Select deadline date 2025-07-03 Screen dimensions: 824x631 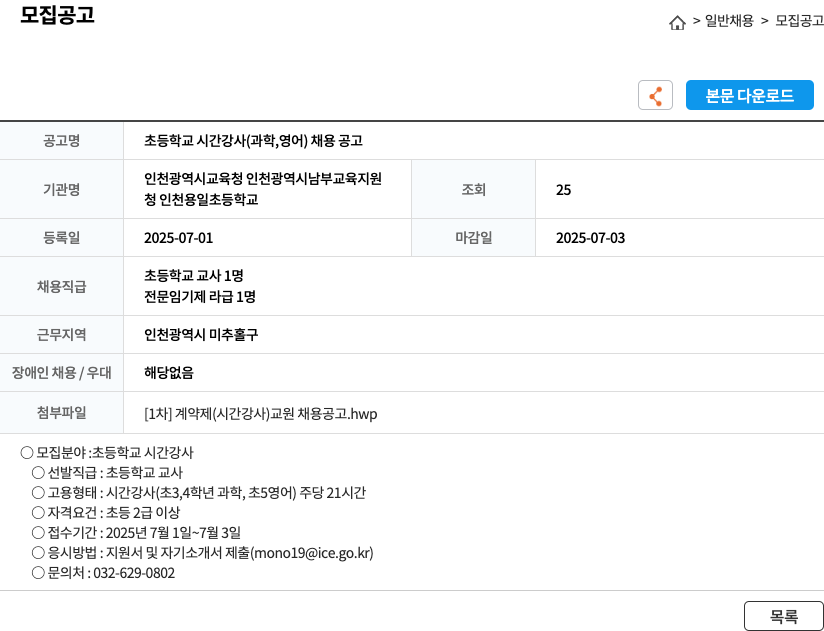pos(591,238)
